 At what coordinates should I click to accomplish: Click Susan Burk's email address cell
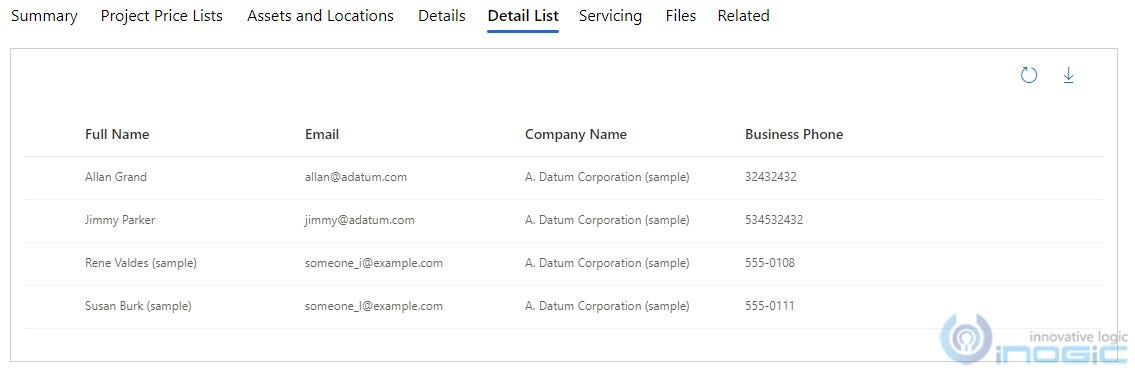click(x=374, y=306)
